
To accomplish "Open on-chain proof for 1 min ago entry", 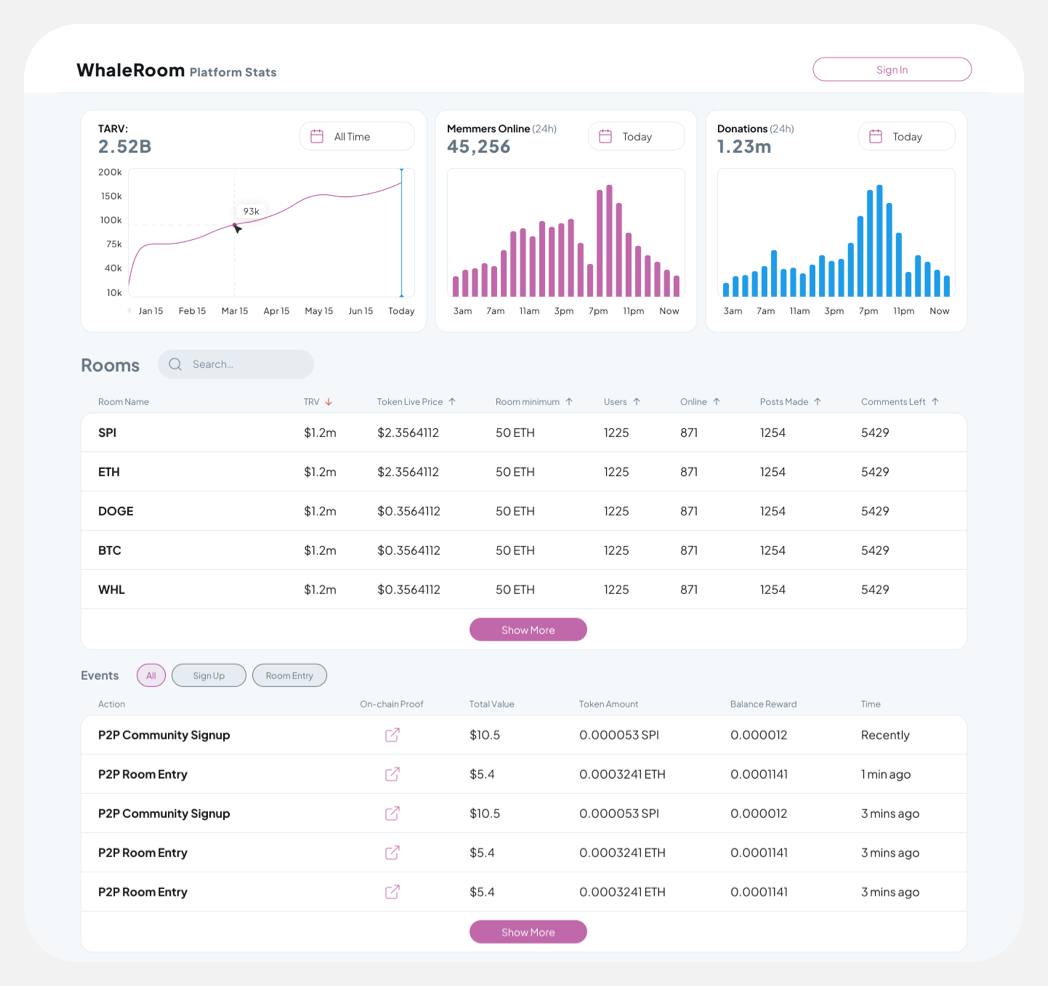I will pyautogui.click(x=392, y=774).
